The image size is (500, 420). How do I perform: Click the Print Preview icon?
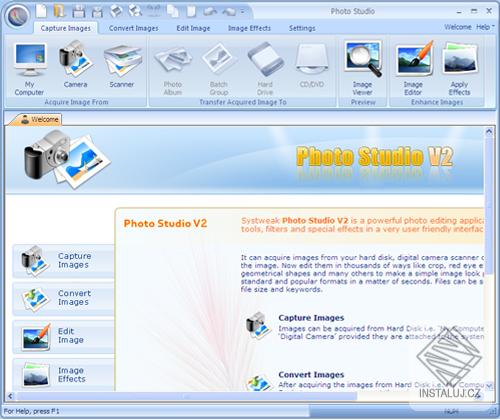click(x=135, y=11)
